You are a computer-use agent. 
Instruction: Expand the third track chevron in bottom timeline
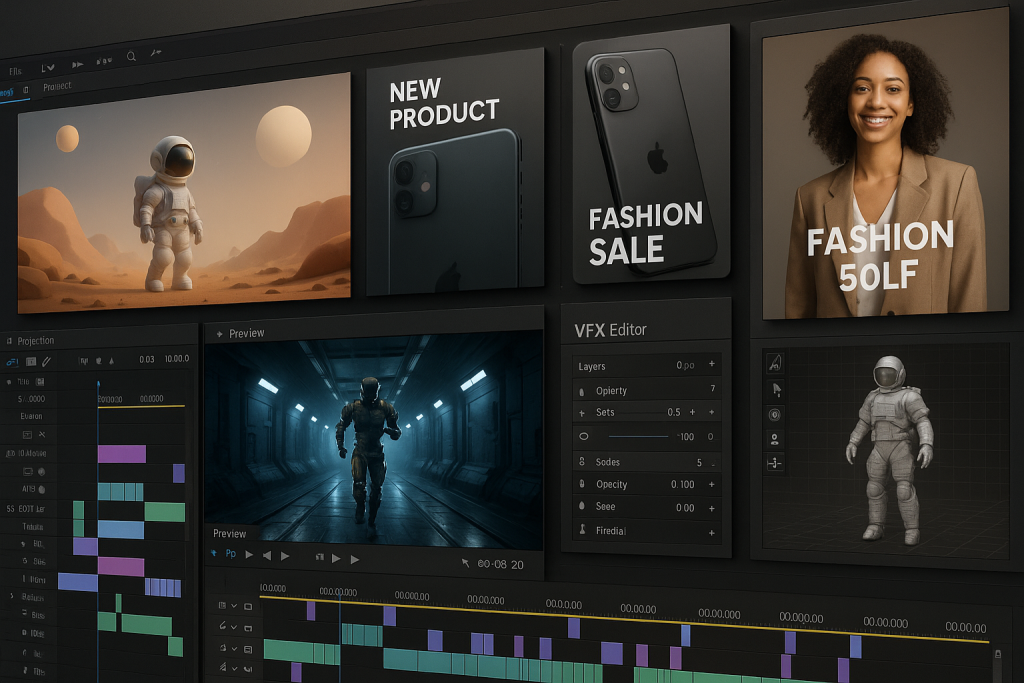point(234,649)
